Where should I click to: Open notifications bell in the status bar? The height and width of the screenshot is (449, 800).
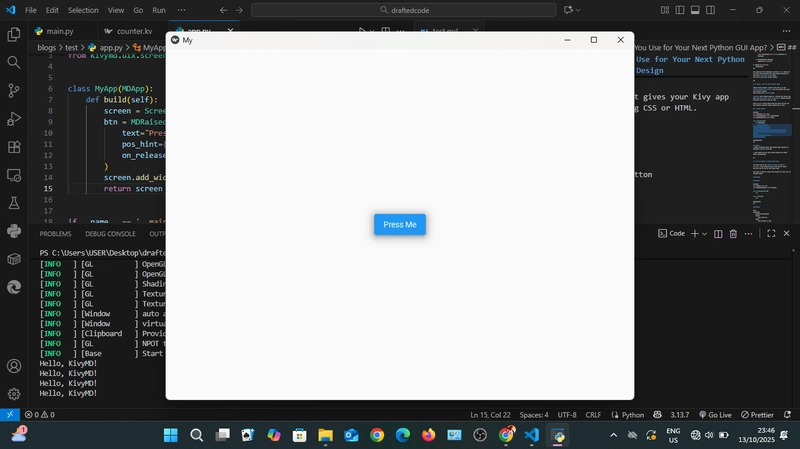[787, 414]
